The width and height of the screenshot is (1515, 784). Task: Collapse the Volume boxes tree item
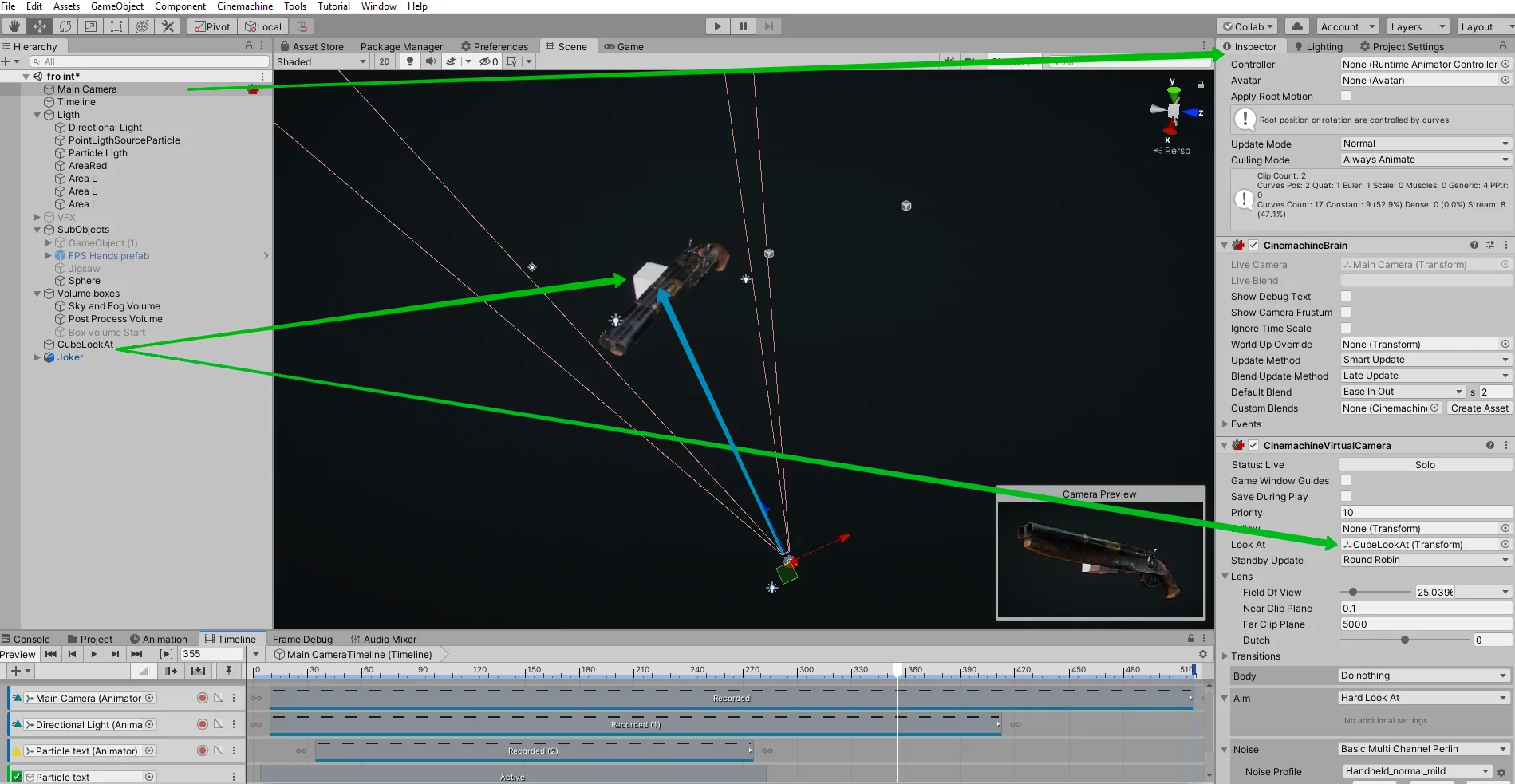click(37, 294)
